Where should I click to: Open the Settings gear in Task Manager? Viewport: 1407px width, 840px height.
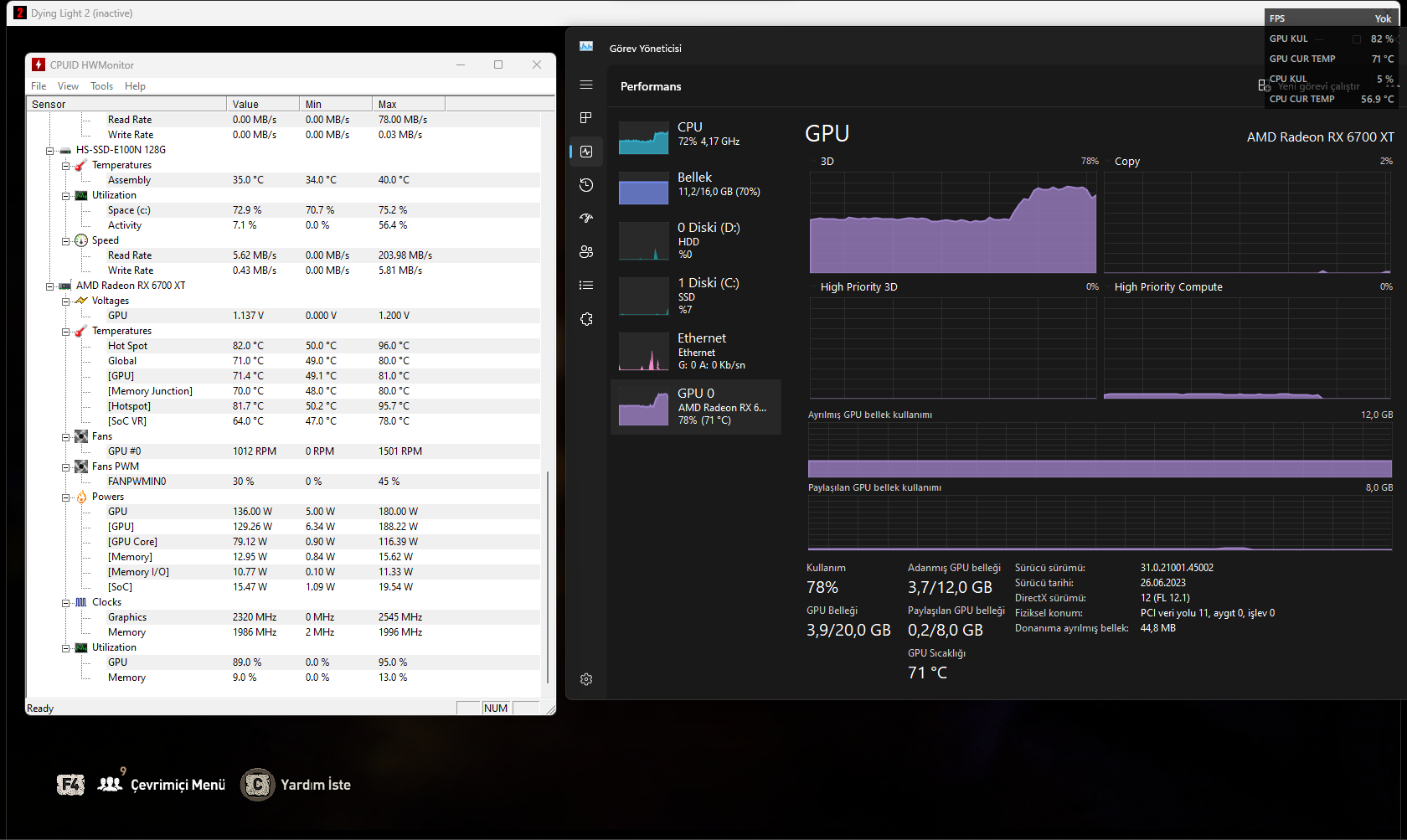click(x=586, y=679)
